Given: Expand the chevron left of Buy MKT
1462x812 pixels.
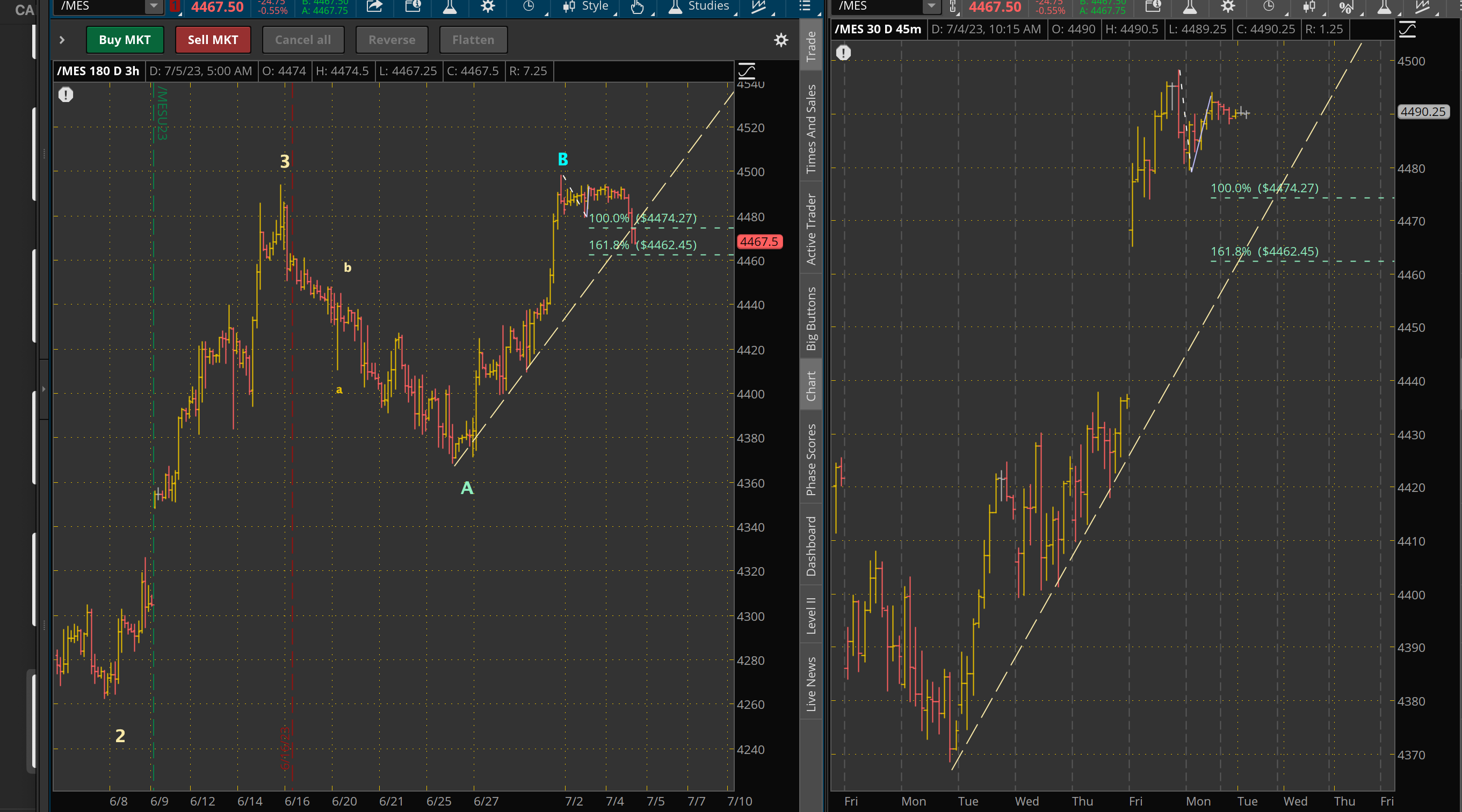Looking at the screenshot, I should pyautogui.click(x=62, y=40).
